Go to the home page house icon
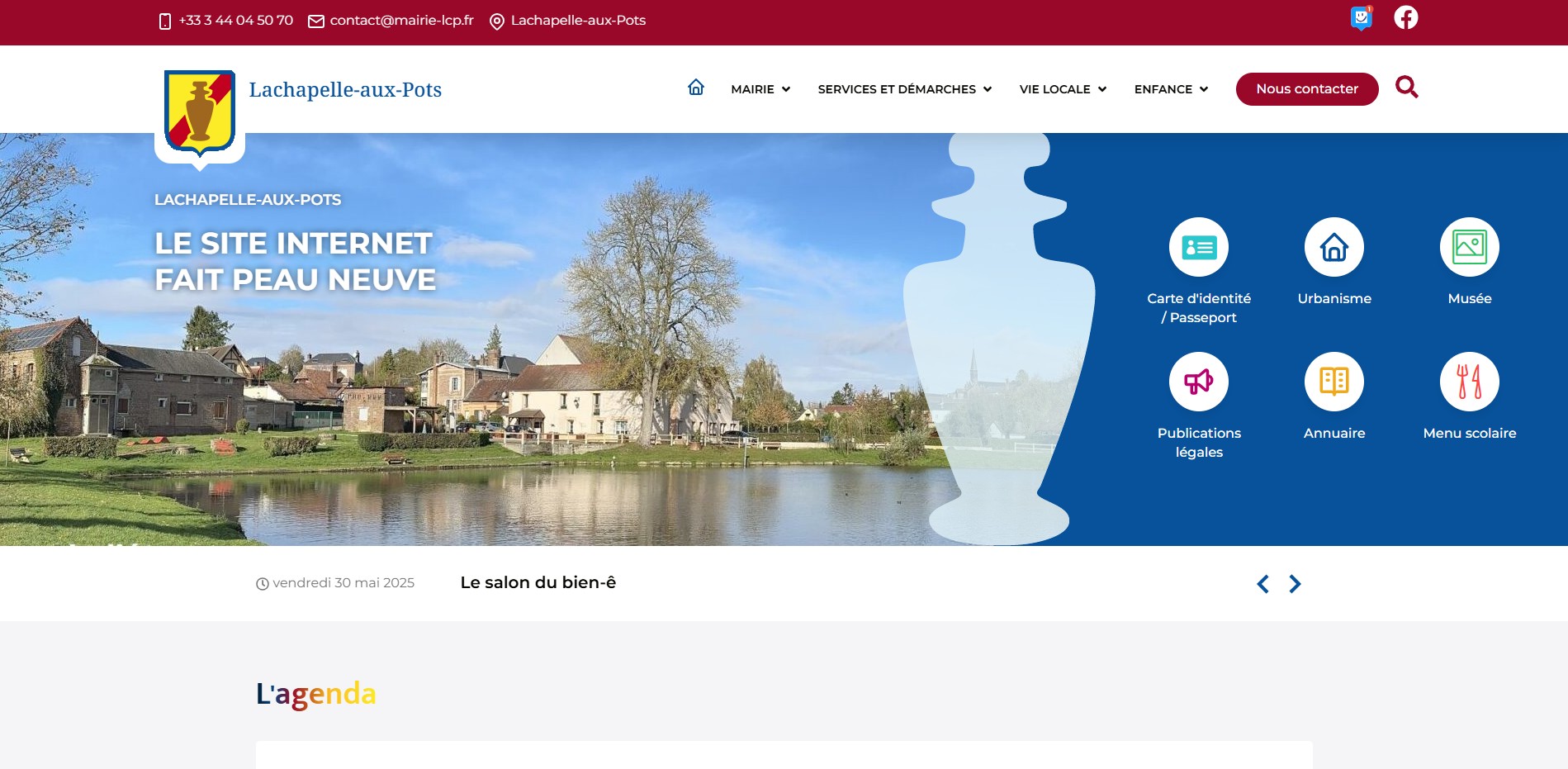The image size is (1568, 769). [696, 88]
